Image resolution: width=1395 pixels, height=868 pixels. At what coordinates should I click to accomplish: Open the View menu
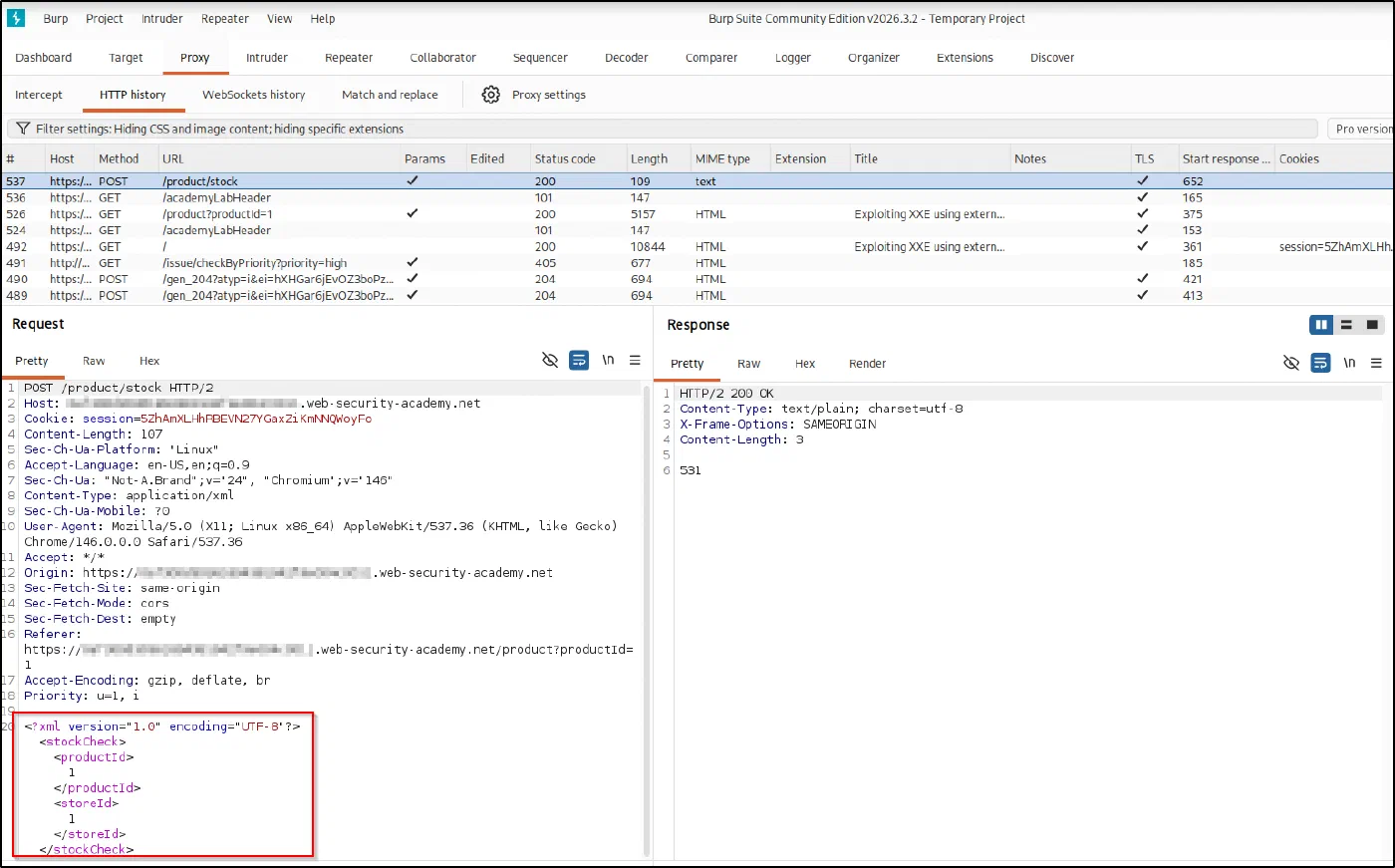point(280,18)
